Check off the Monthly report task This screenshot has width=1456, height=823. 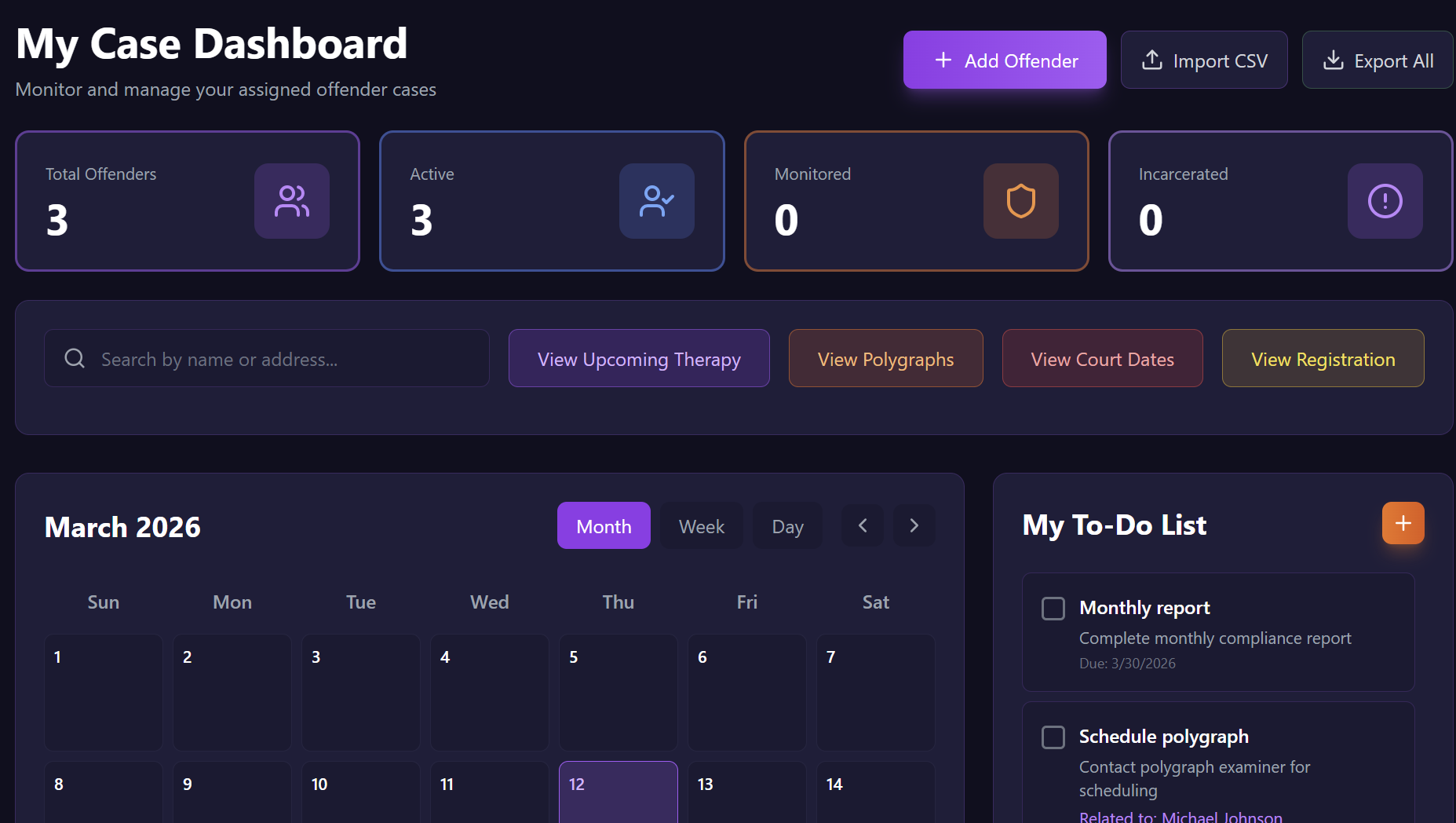(1053, 609)
